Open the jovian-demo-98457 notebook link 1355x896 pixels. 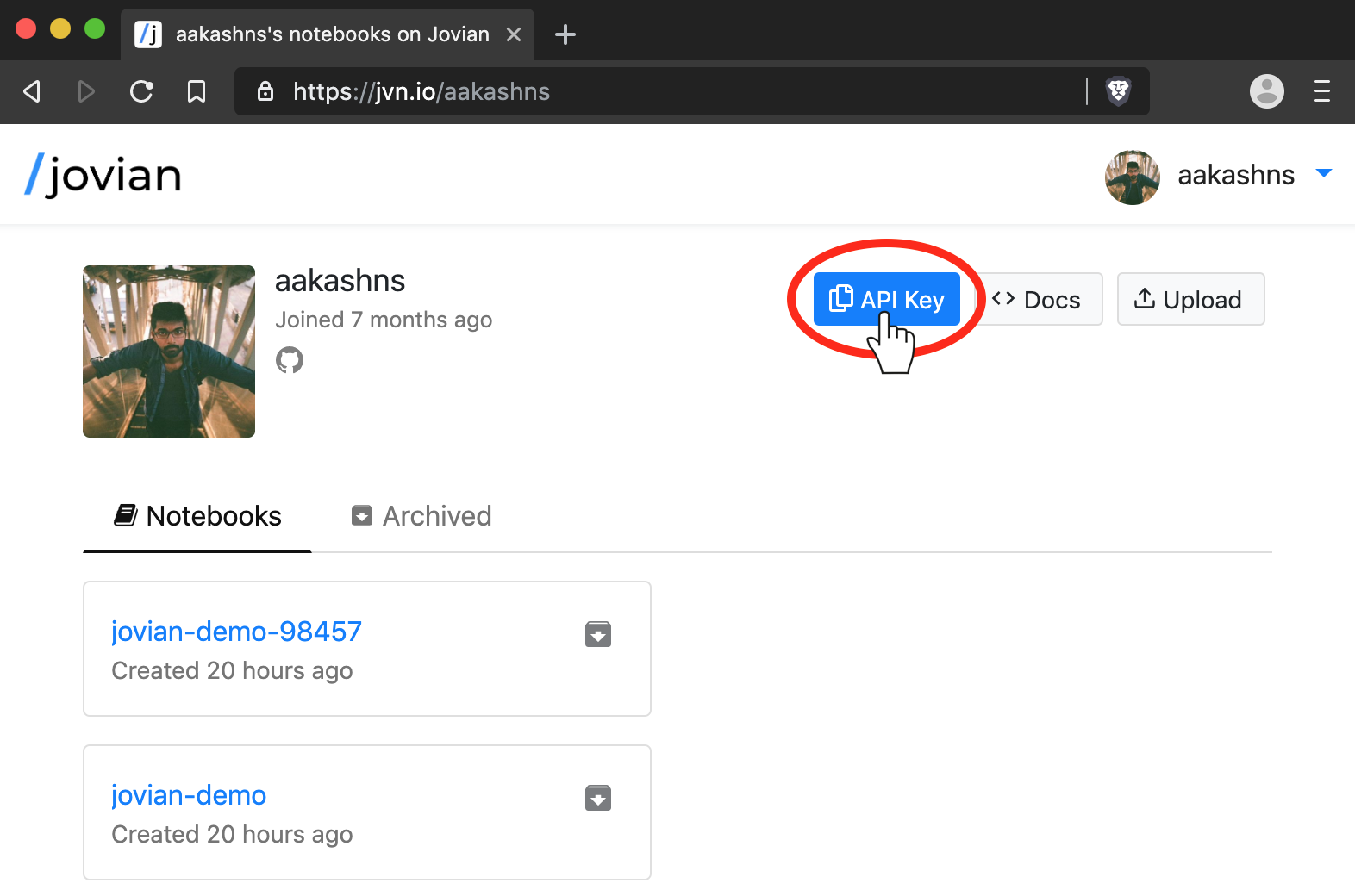coord(237,632)
